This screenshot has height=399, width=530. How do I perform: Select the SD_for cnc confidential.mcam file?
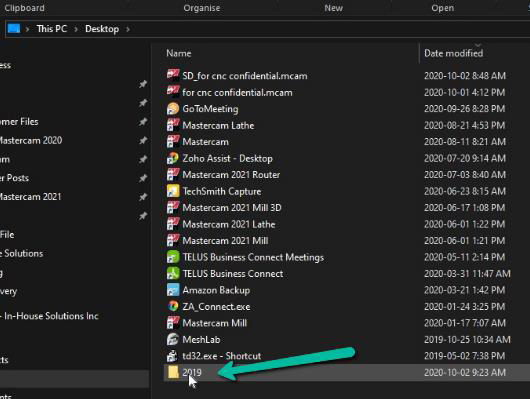(245, 76)
